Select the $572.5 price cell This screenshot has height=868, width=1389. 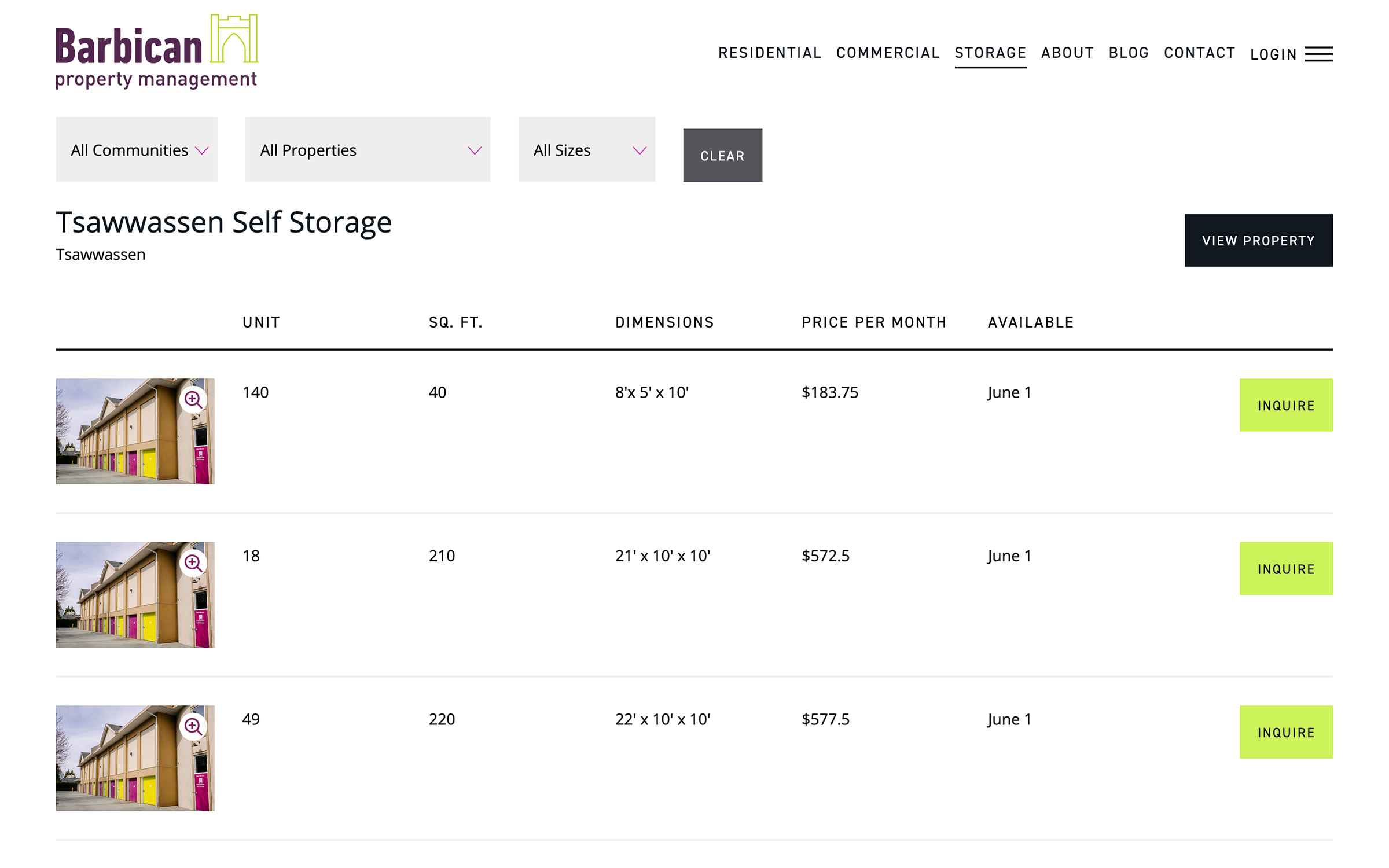(825, 556)
